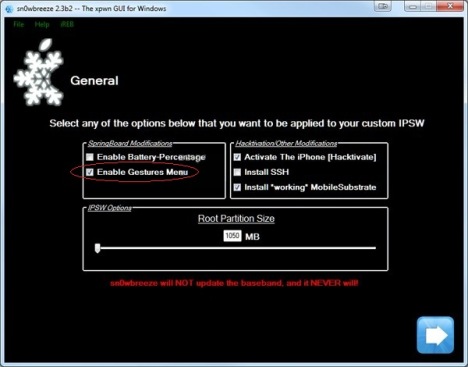This screenshot has height=367, width=468.
Task: Click the blue next arrow button
Action: tap(435, 335)
